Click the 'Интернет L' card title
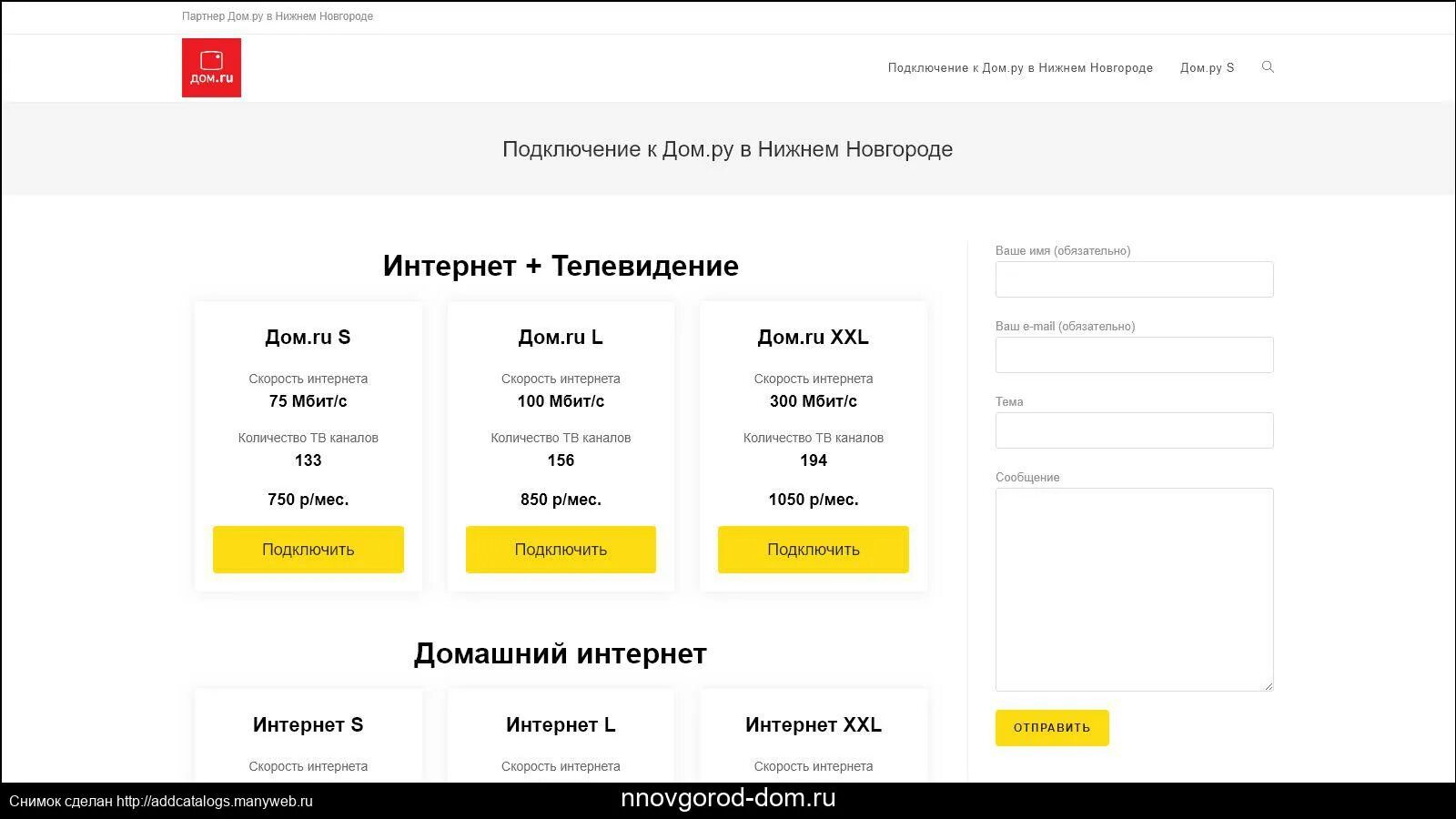Screen dimensions: 1456x819 tap(561, 725)
